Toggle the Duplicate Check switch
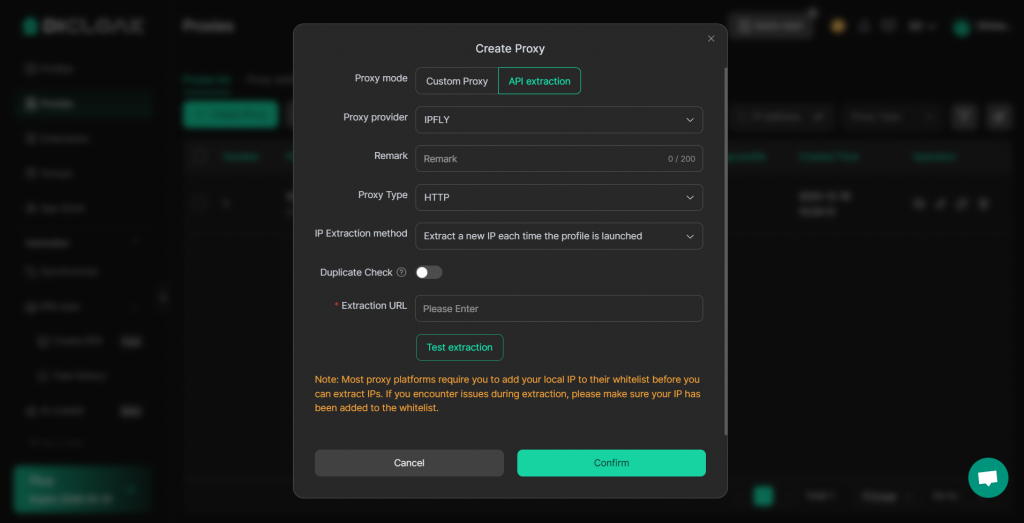This screenshot has height=523, width=1024. (429, 272)
